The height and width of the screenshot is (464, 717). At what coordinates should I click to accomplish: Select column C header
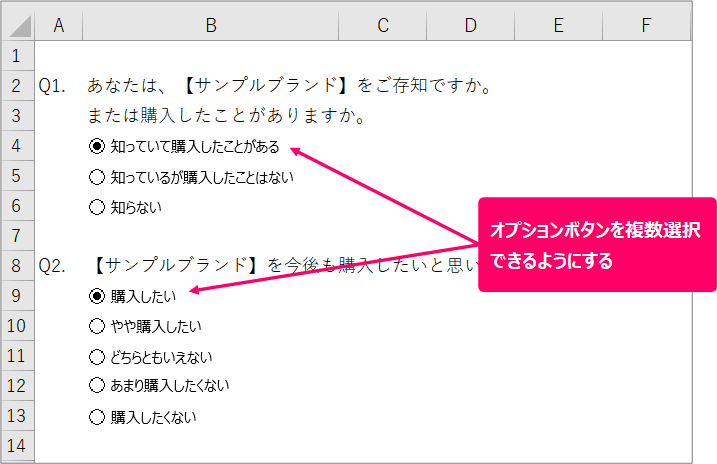pos(383,26)
